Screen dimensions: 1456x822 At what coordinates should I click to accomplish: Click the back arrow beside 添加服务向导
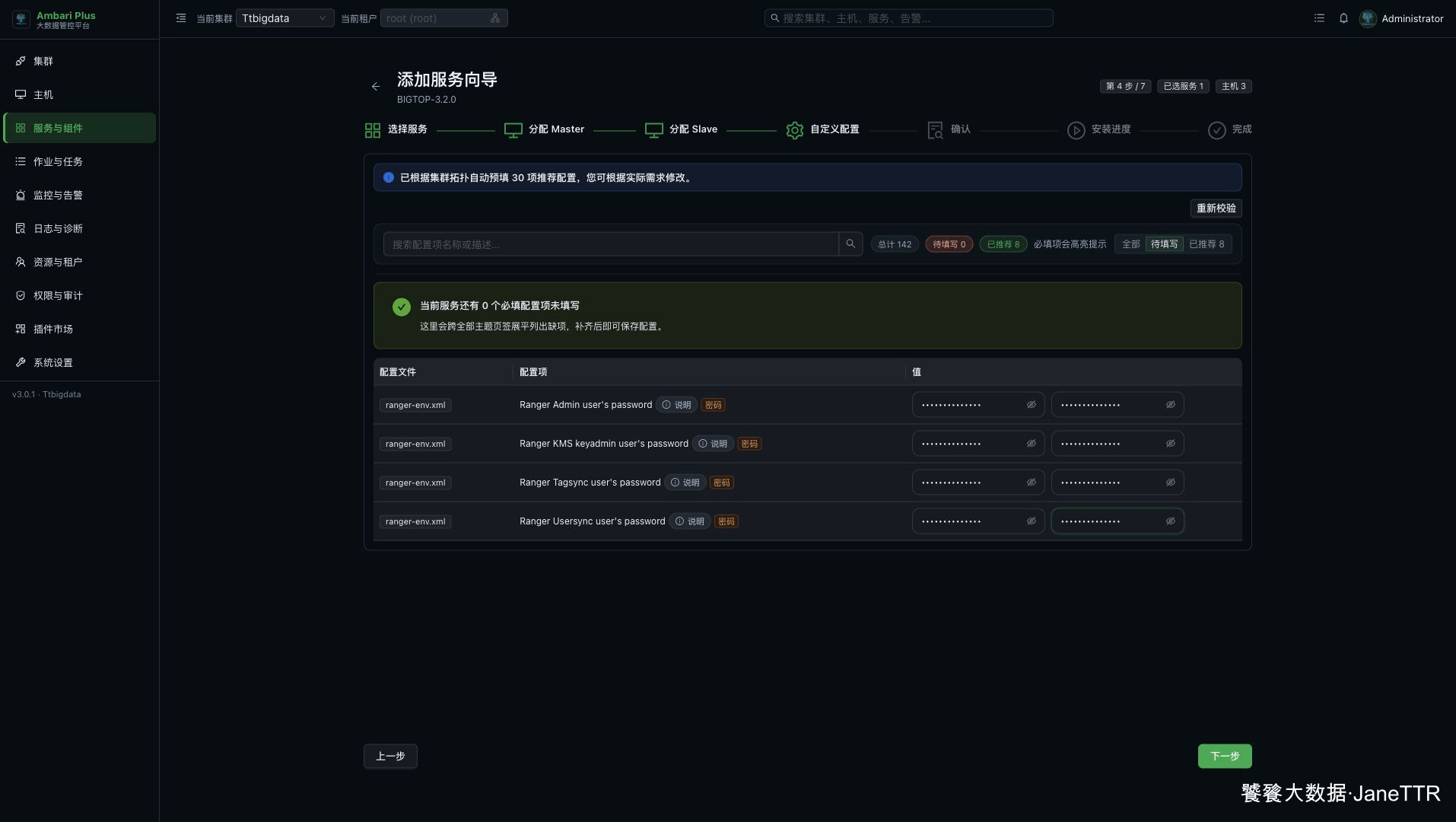click(x=376, y=87)
